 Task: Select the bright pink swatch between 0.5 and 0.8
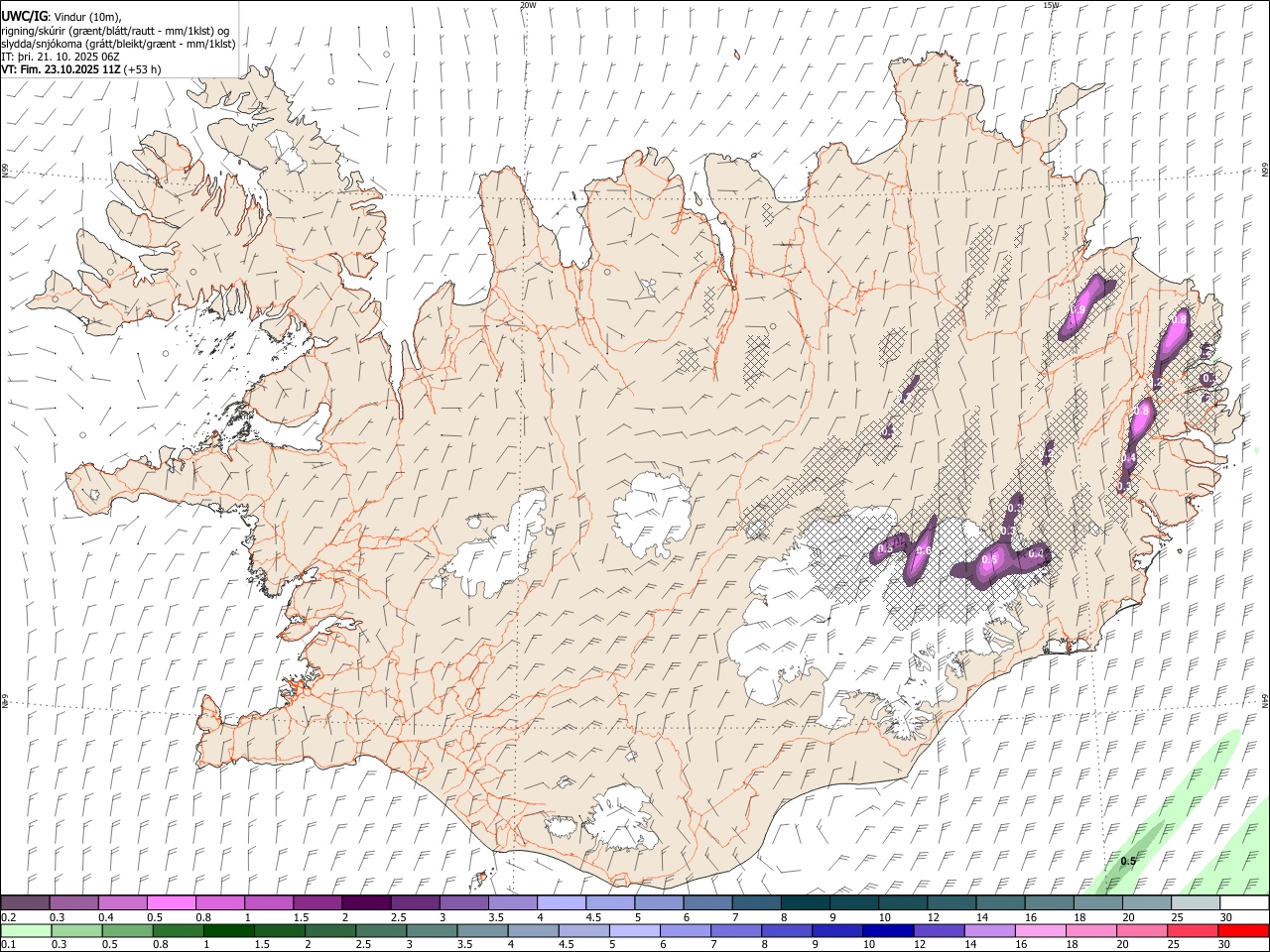point(172,902)
